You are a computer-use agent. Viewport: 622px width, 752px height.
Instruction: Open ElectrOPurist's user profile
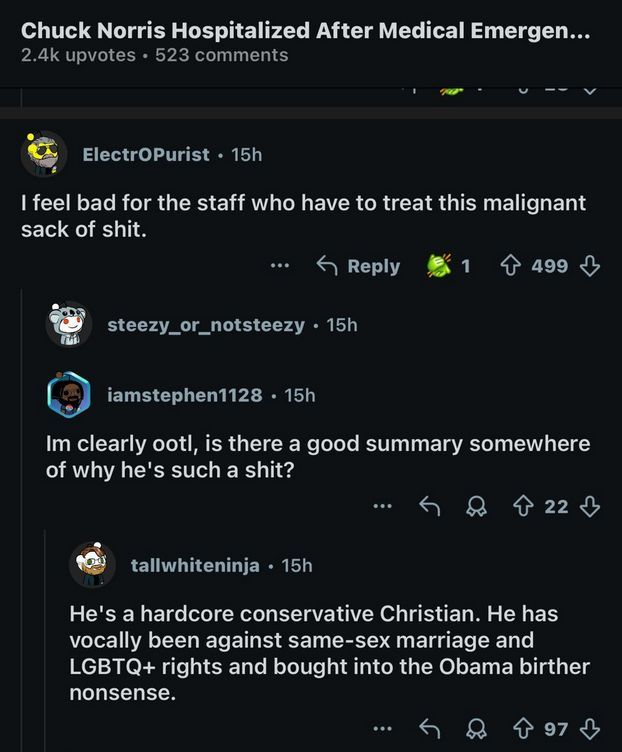click(145, 155)
